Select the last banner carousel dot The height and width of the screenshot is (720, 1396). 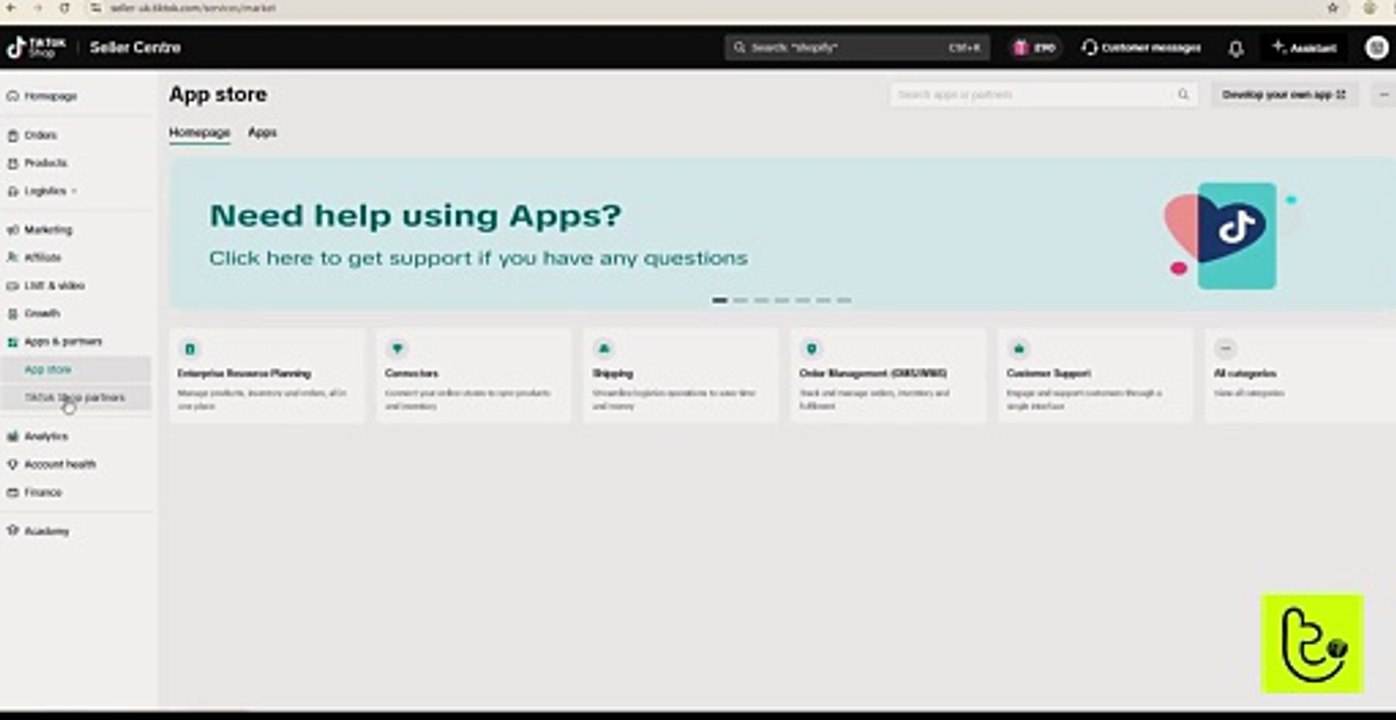(844, 300)
